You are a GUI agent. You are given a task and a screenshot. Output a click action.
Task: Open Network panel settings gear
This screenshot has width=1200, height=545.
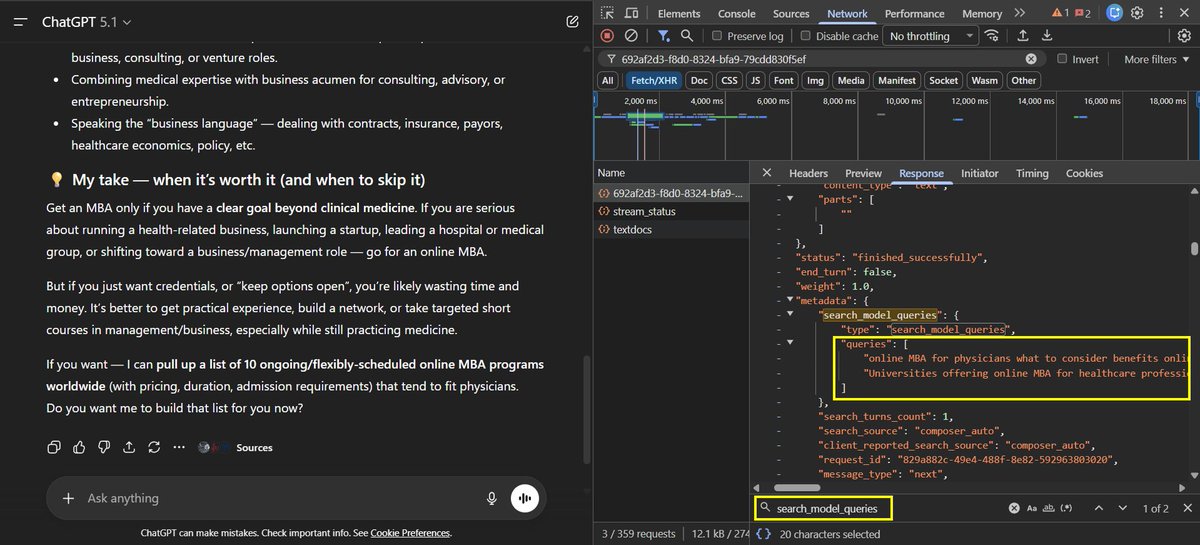(x=1183, y=36)
